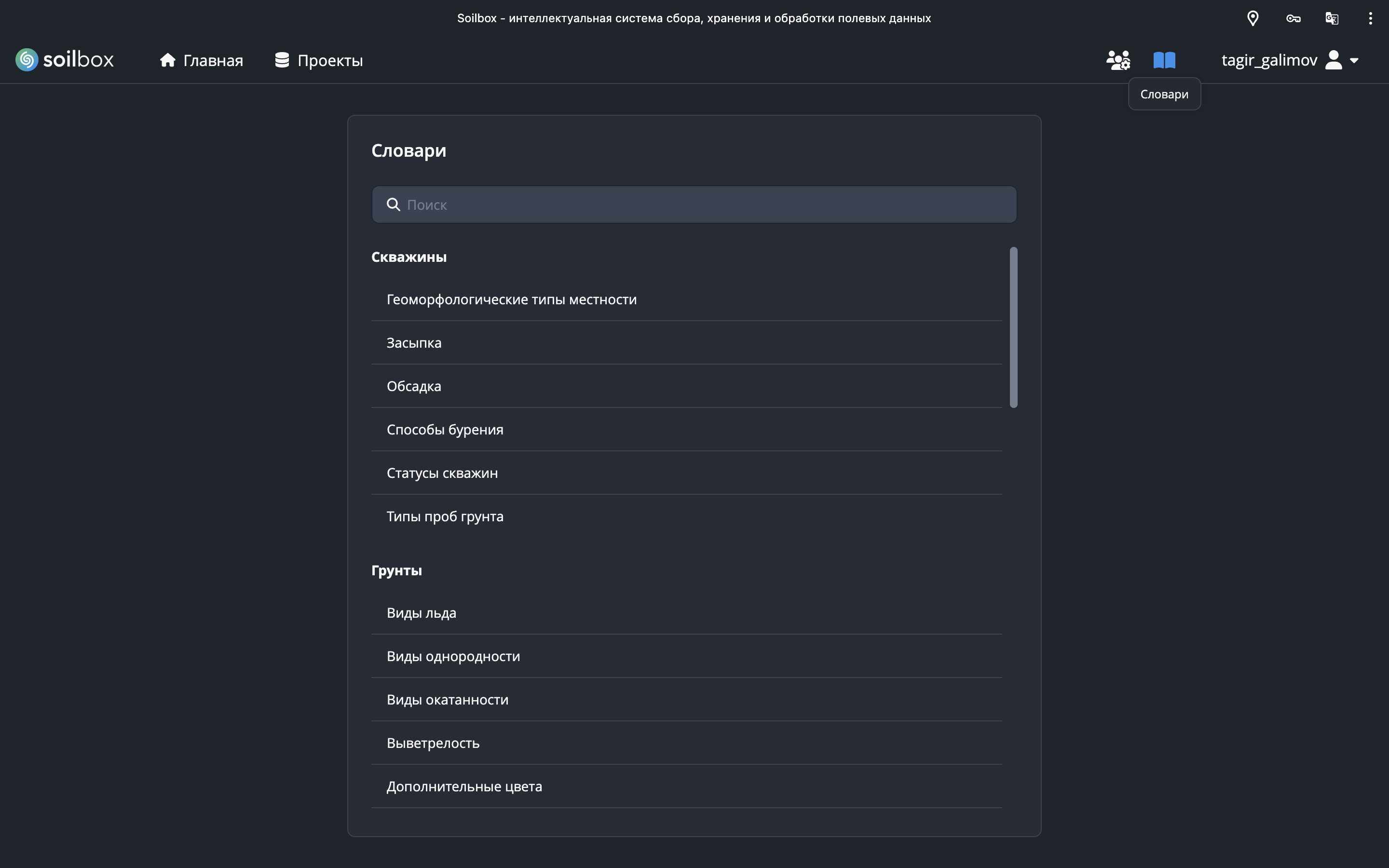Image resolution: width=1389 pixels, height=868 pixels.
Task: Open Виды льда dictionary
Action: point(422,612)
